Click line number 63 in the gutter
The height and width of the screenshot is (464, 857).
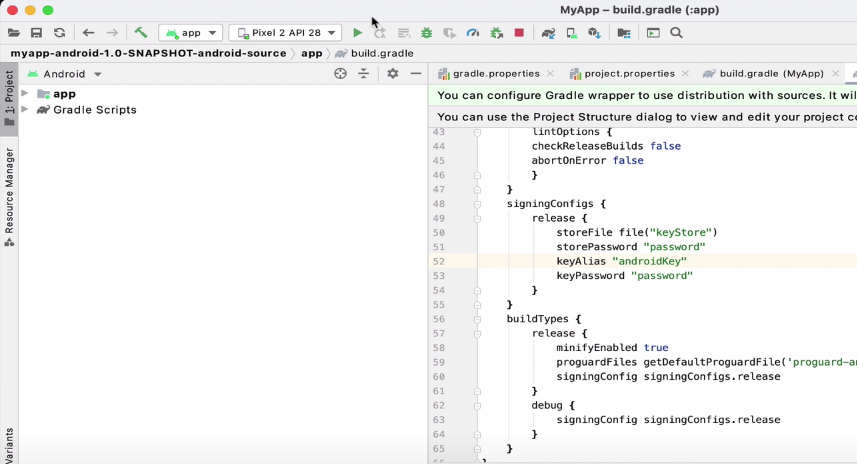[438, 420]
